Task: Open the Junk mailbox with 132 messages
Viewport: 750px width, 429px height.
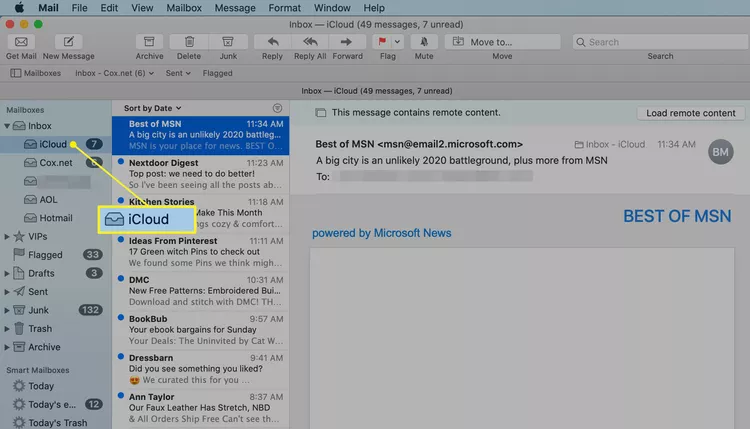Action: click(57, 310)
